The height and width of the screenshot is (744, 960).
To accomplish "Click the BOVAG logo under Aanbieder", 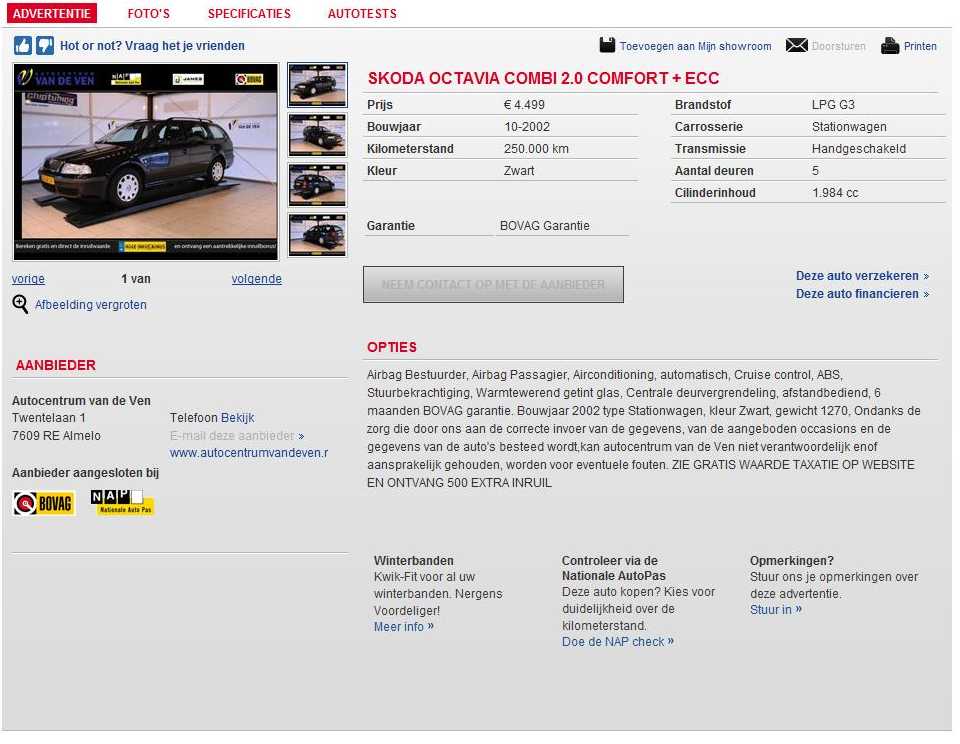I will click(x=44, y=503).
